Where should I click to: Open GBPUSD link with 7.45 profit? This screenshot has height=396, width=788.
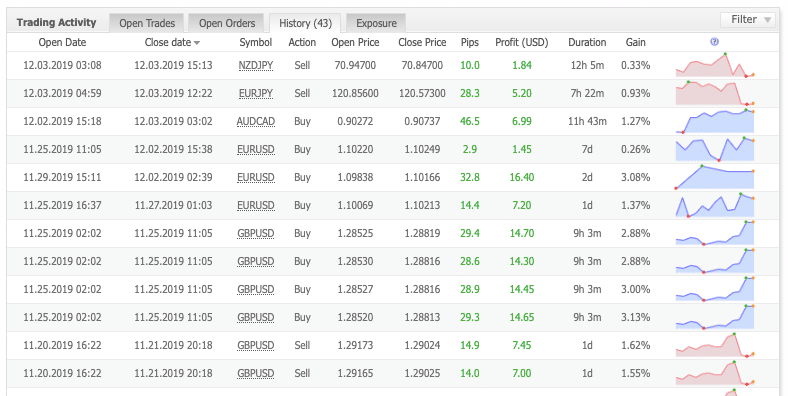[256, 346]
